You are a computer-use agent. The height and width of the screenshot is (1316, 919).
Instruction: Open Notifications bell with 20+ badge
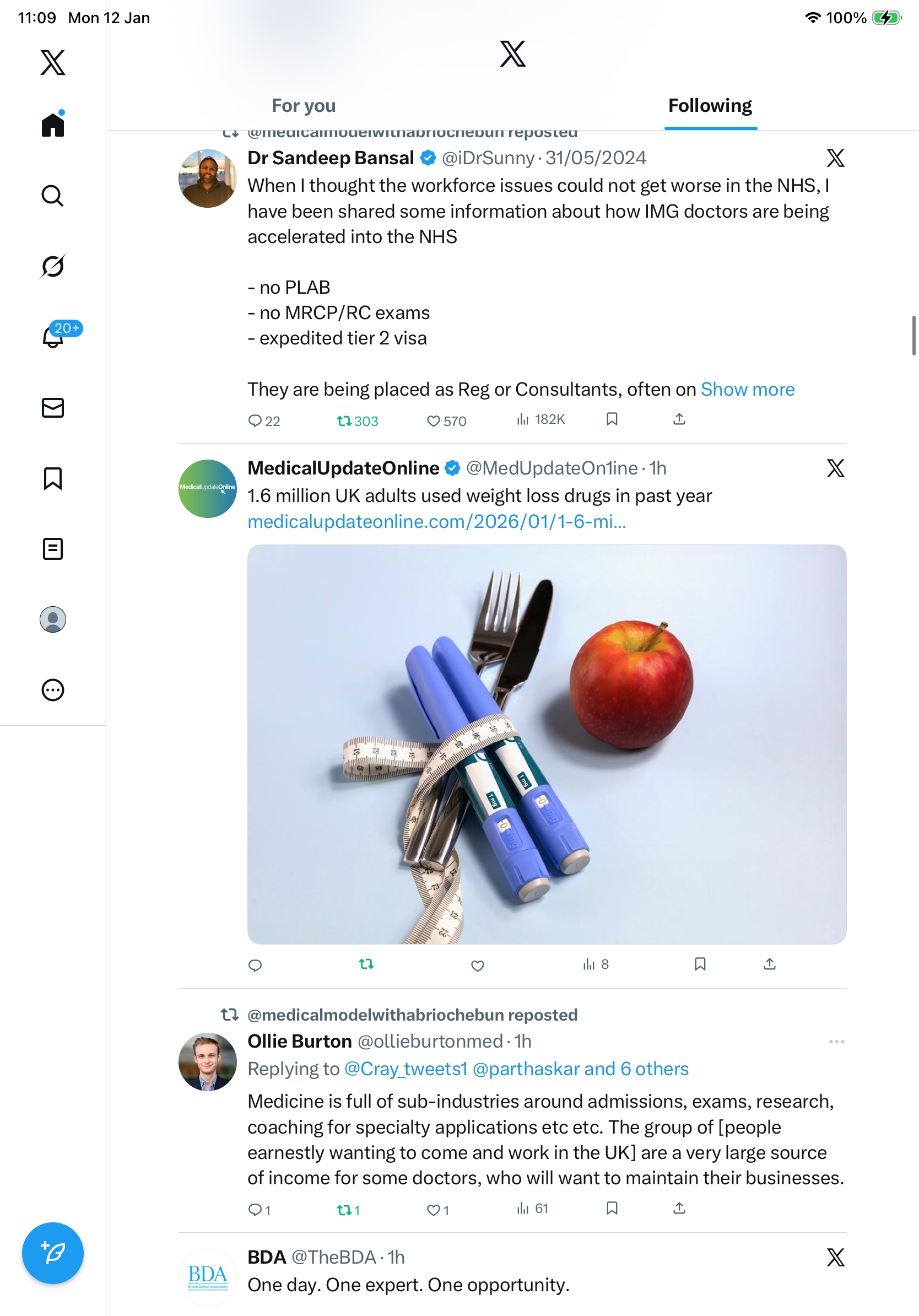coord(53,337)
